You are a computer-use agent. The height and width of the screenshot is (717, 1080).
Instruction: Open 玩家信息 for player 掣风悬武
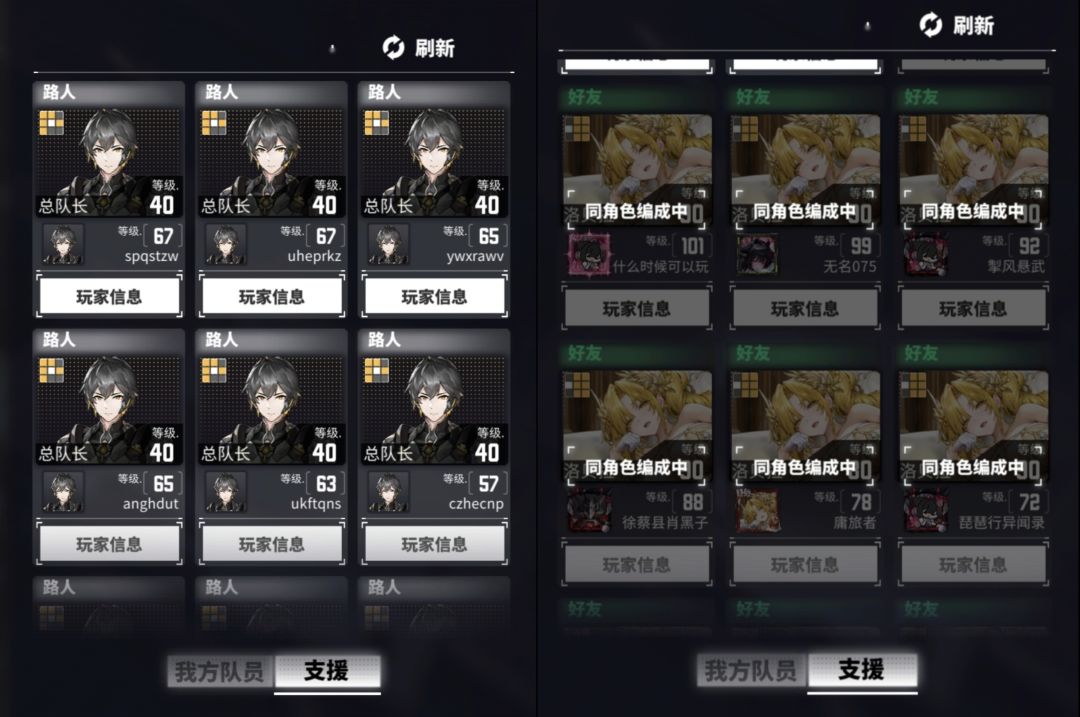coord(973,308)
